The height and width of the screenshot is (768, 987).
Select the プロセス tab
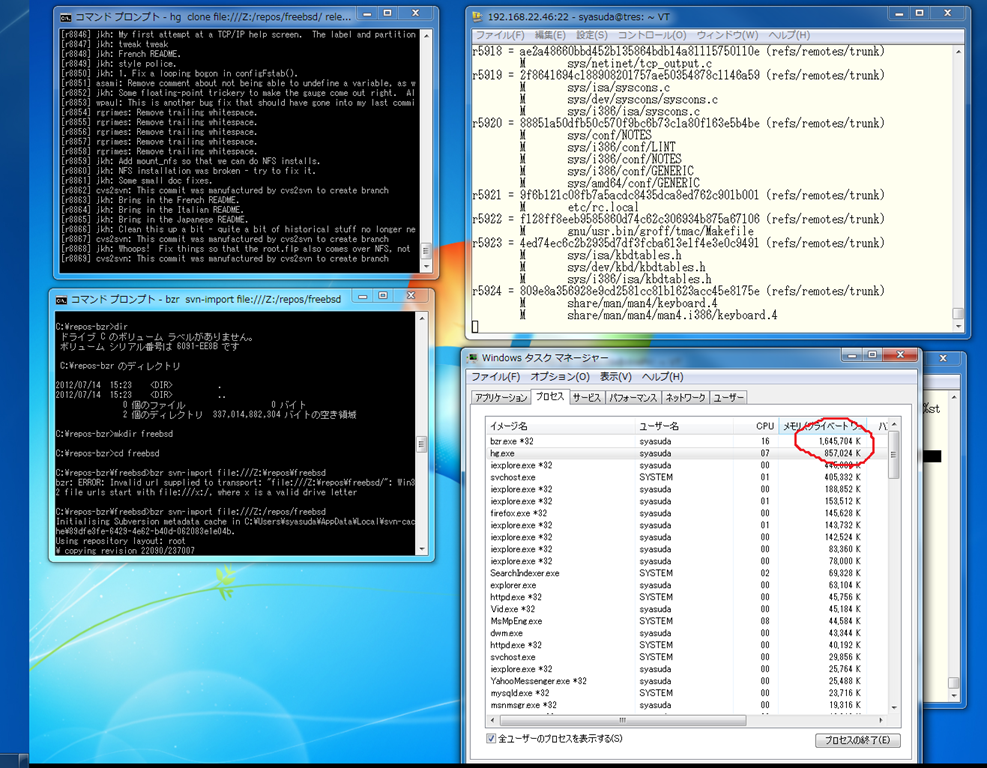[550, 397]
